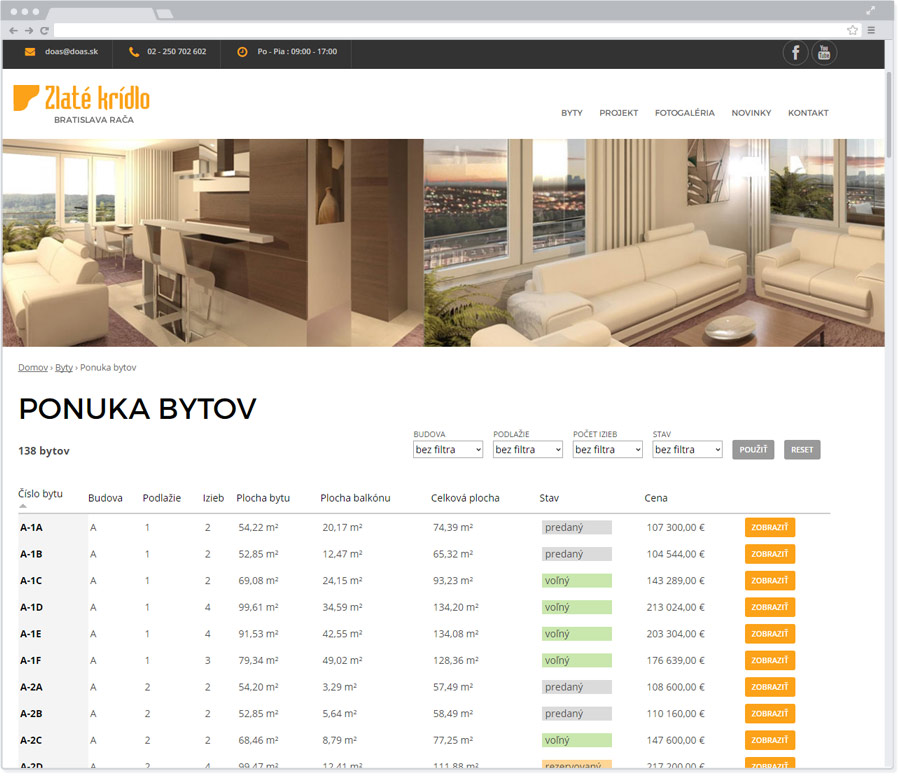Open the Facebook page icon

(x=795, y=52)
